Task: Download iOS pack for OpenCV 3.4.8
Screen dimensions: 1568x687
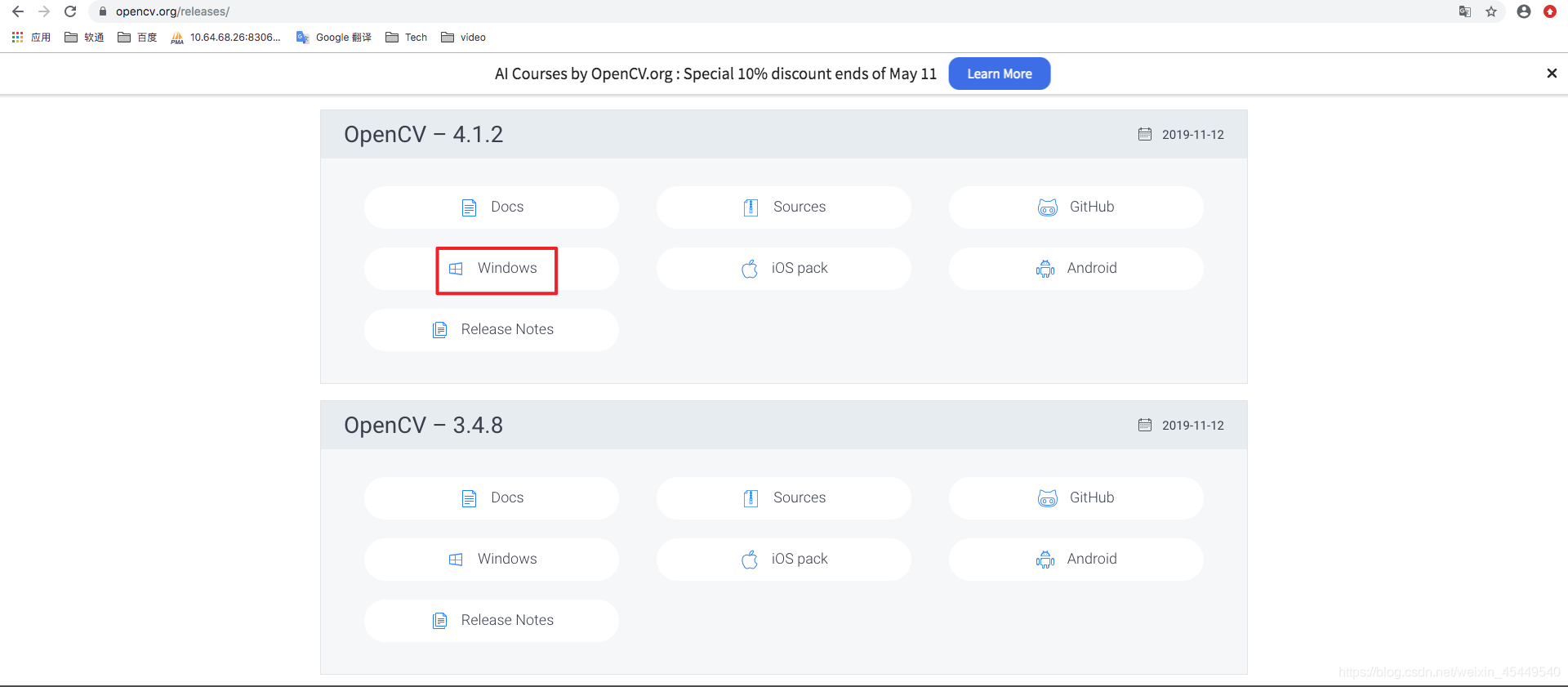Action: click(784, 560)
